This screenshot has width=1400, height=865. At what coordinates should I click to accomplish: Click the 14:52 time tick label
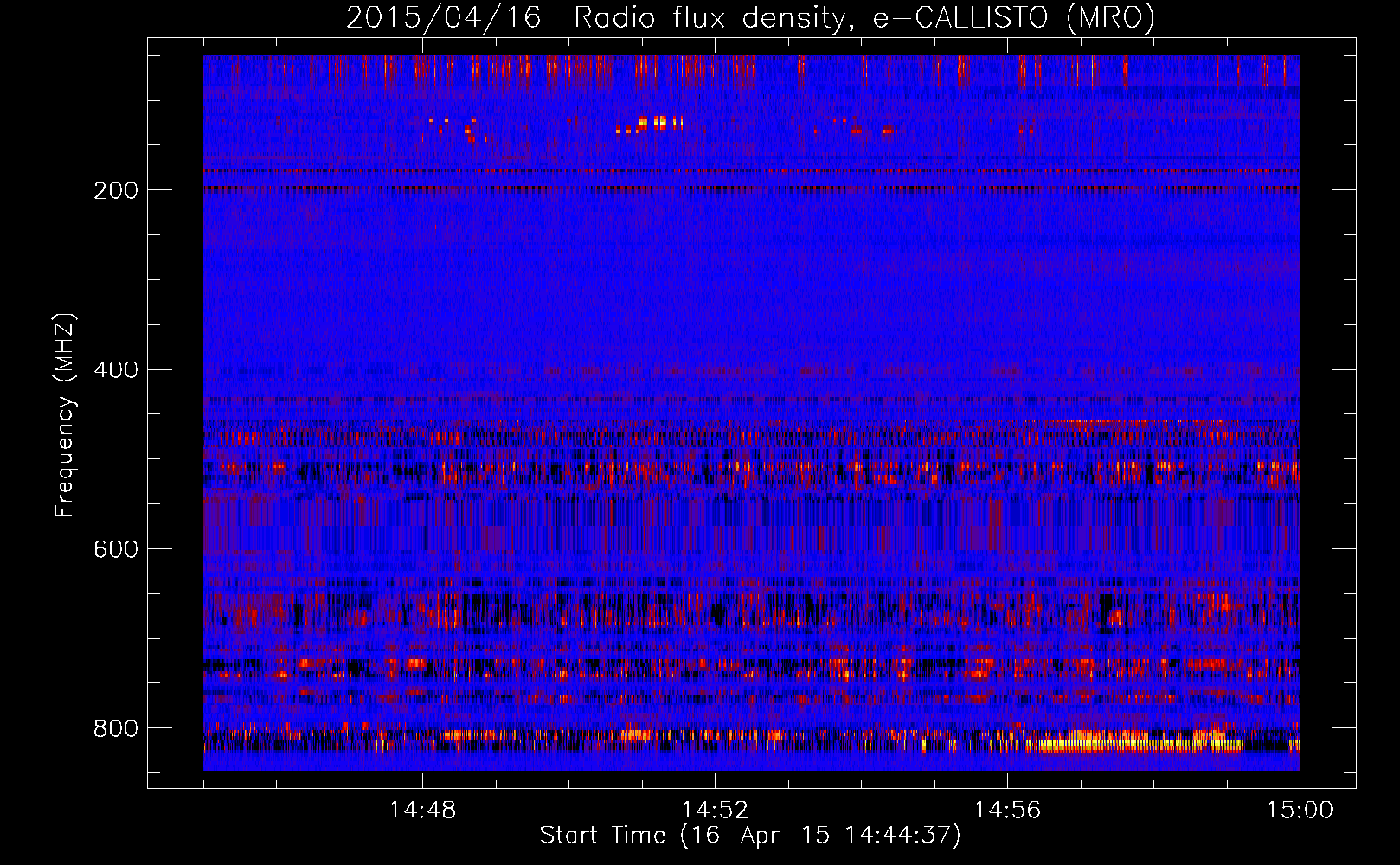715,811
